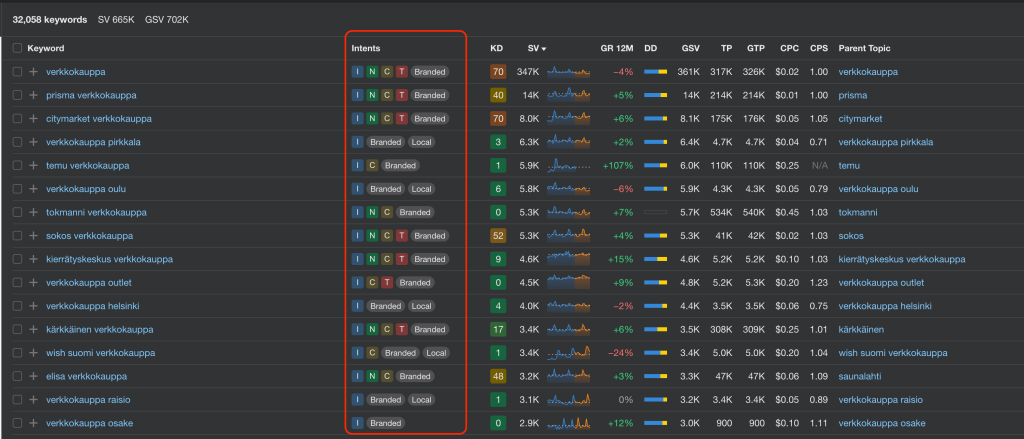
Task: Select the tokmanni verkkokauppa checkbox
Action: click(x=18, y=212)
